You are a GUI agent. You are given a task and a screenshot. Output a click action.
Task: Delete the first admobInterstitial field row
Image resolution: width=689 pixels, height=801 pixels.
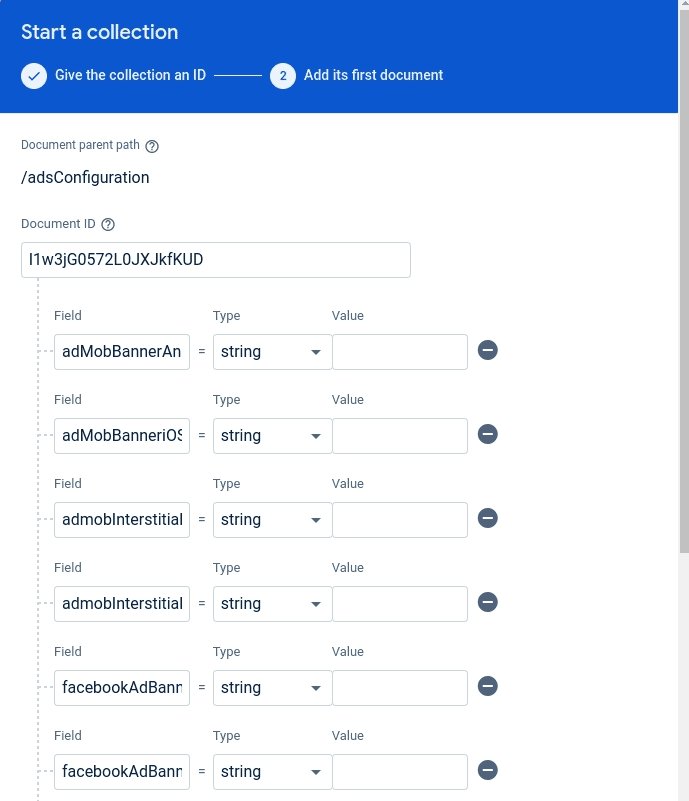488,518
